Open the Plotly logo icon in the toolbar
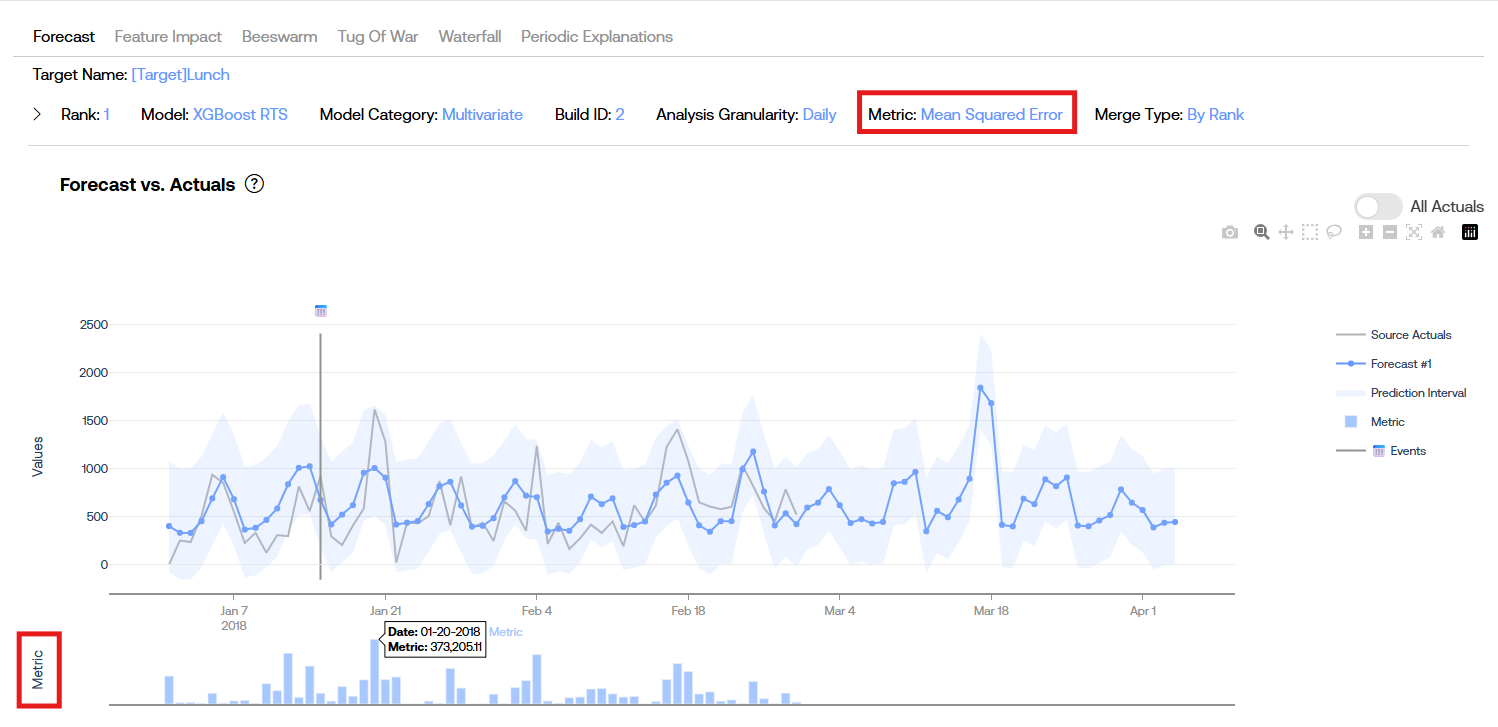The width and height of the screenshot is (1498, 727). click(1470, 232)
